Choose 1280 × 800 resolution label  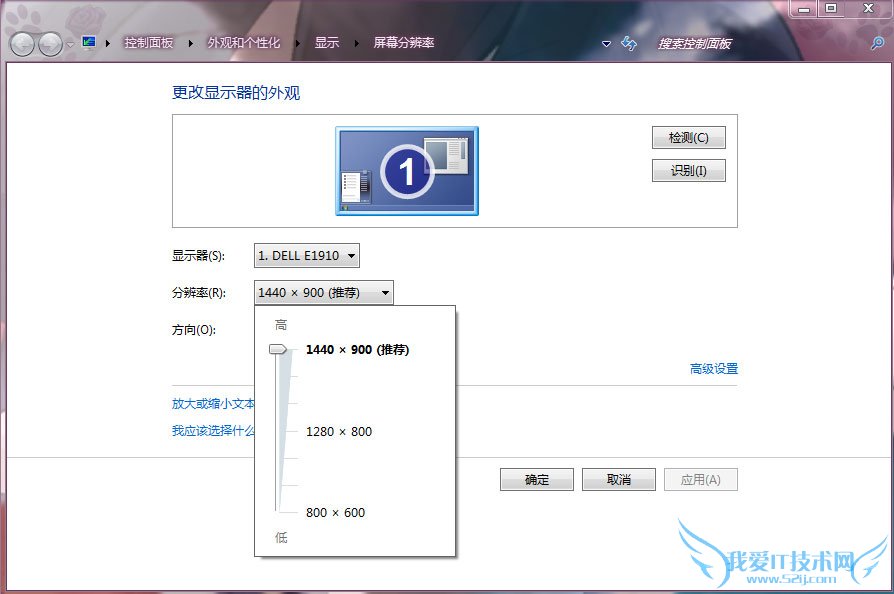339,432
